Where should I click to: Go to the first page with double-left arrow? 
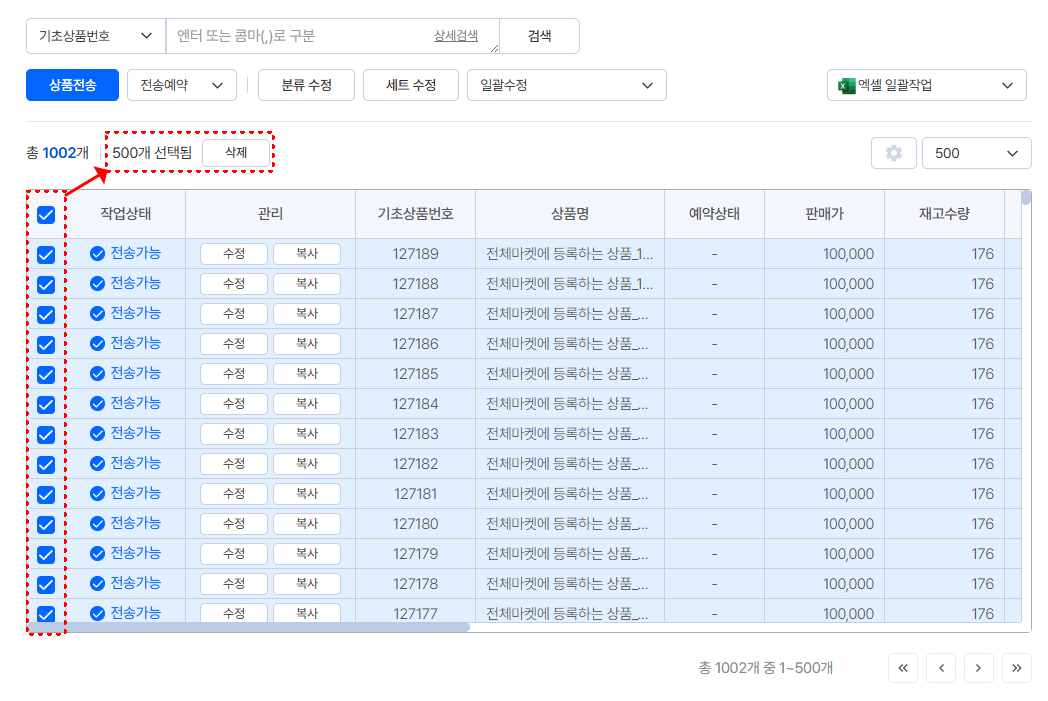click(902, 668)
